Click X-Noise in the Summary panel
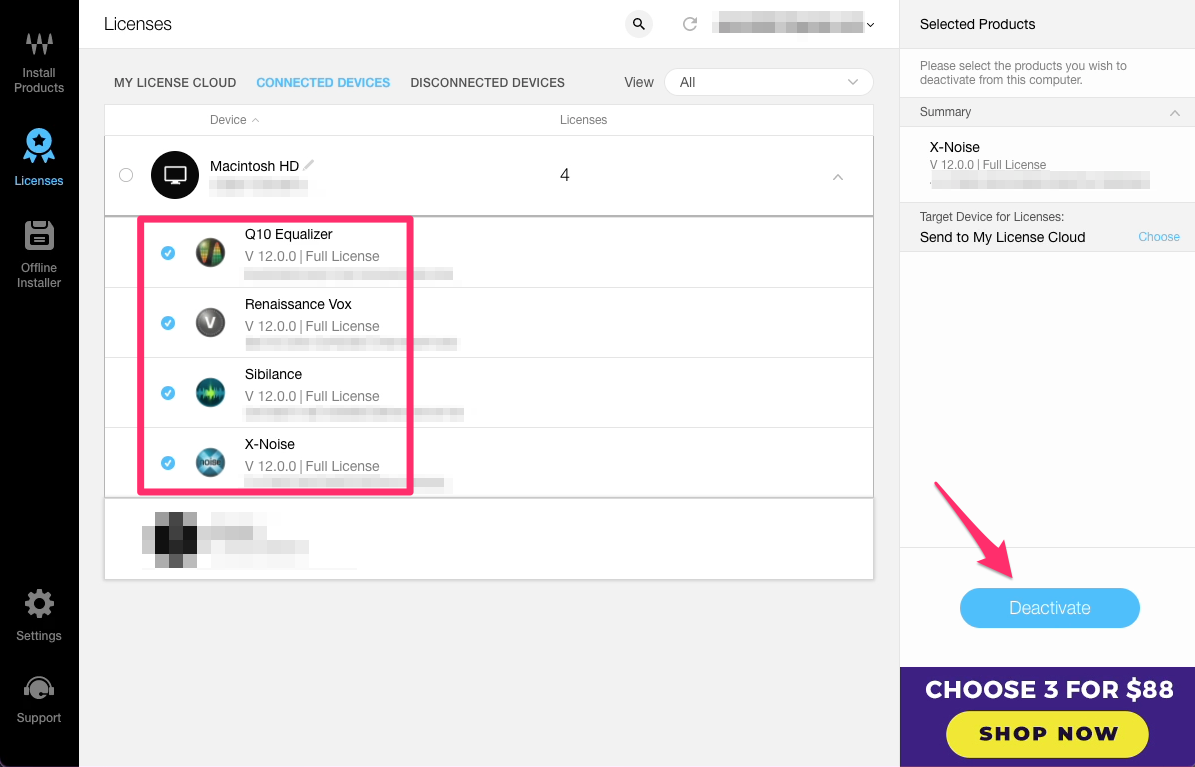 point(954,147)
